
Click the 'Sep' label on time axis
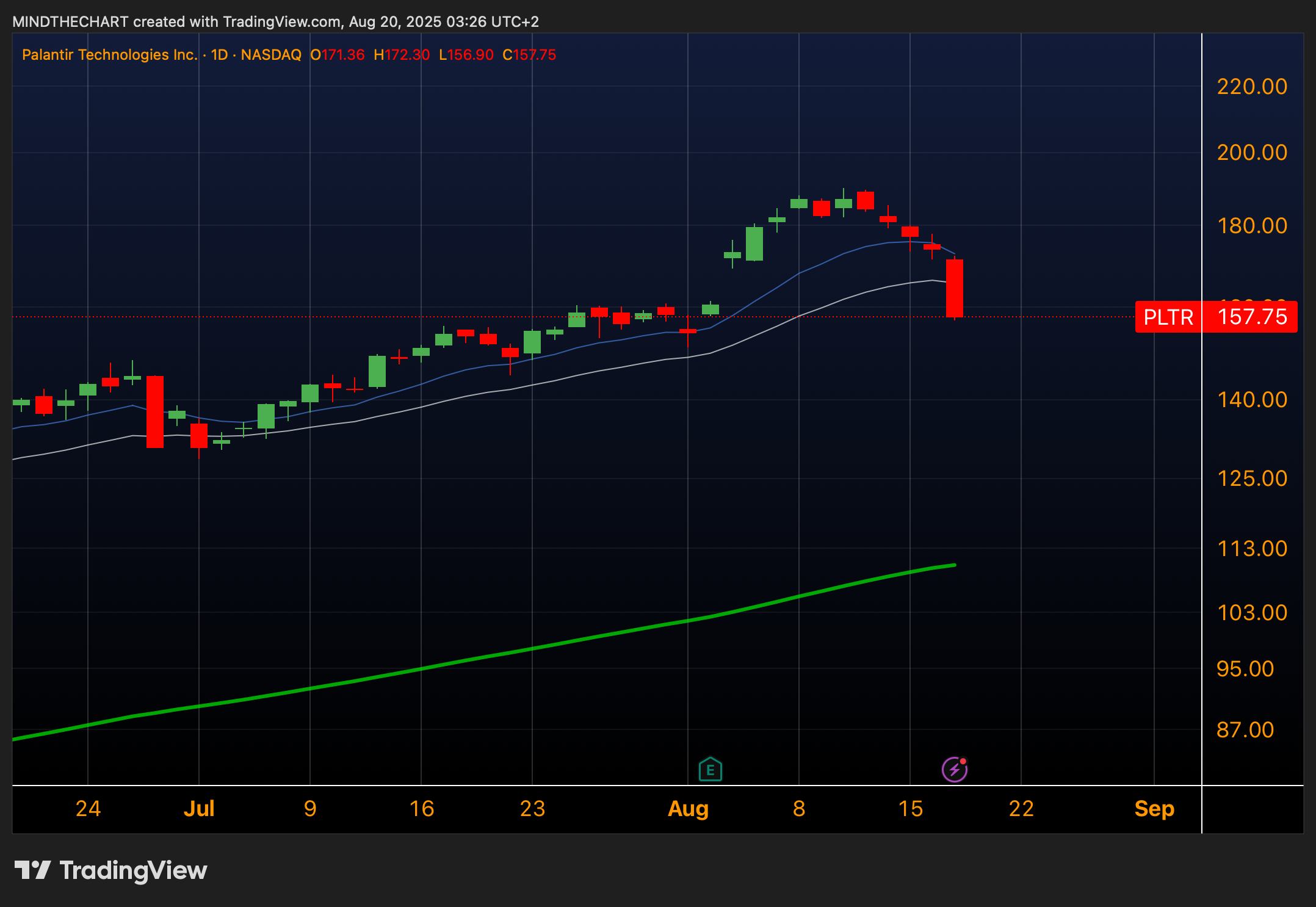pyautogui.click(x=1154, y=809)
